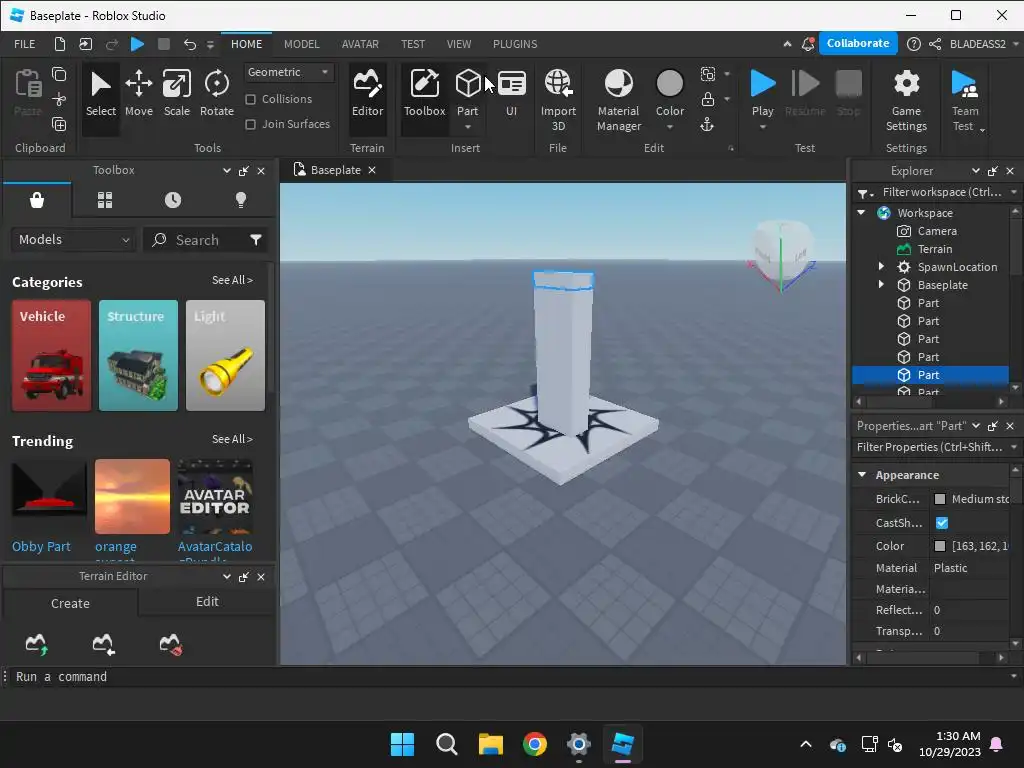The width and height of the screenshot is (1024, 768).
Task: Switch to the MODEL ribbon tab
Action: 301,44
